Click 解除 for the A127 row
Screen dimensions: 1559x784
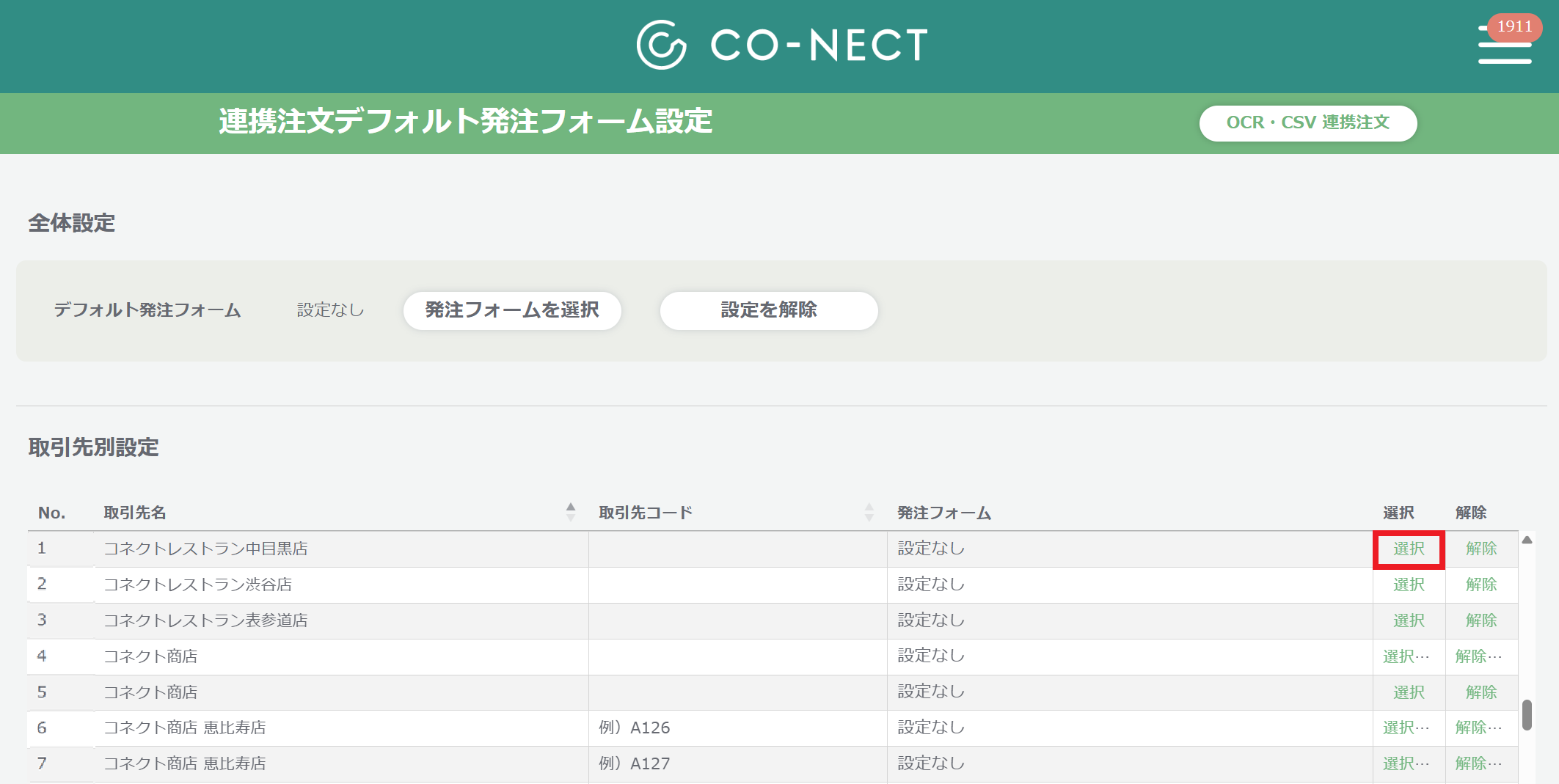click(1479, 763)
